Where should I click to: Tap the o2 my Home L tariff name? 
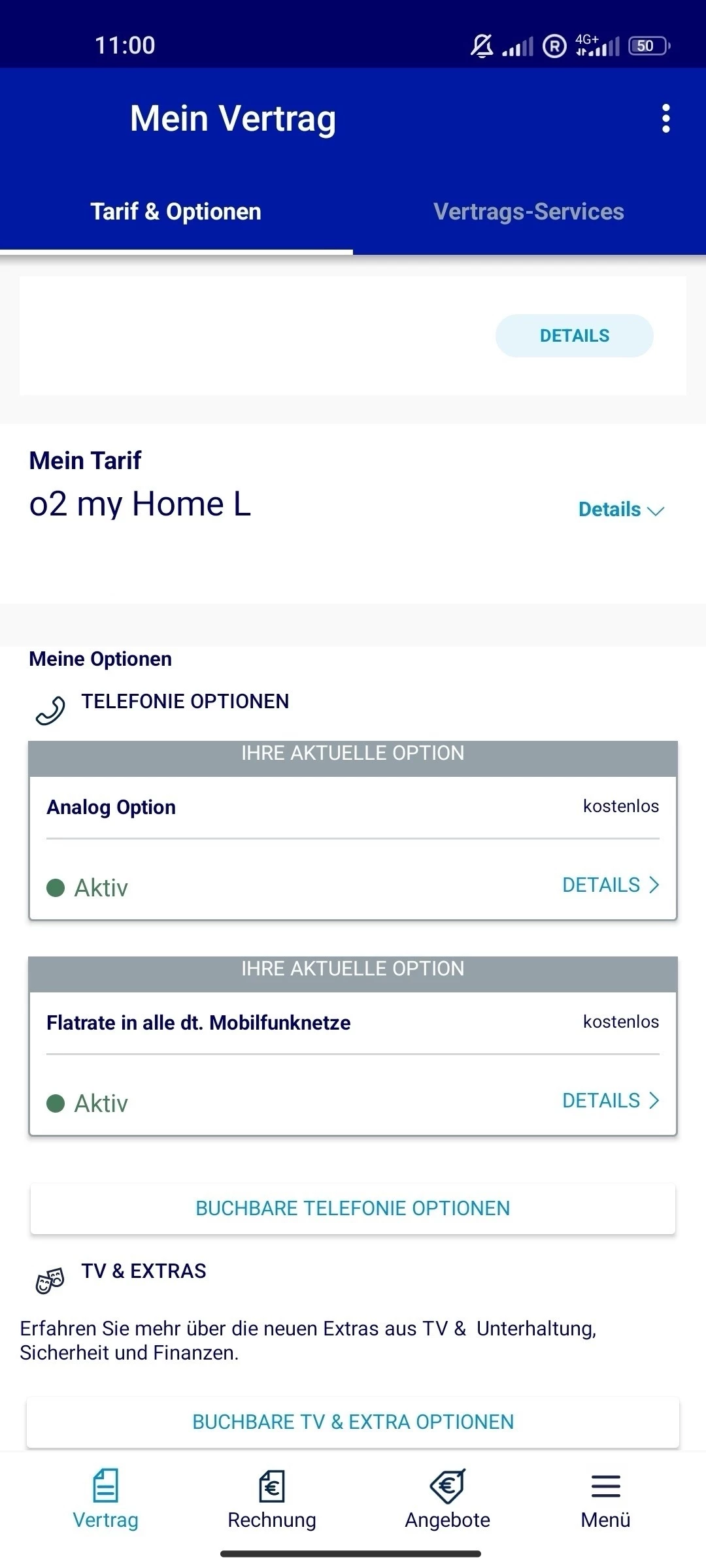(140, 504)
